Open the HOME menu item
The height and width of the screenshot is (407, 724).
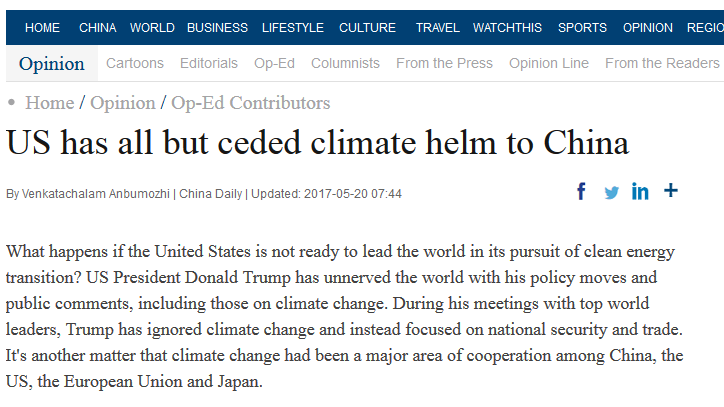tap(42, 28)
